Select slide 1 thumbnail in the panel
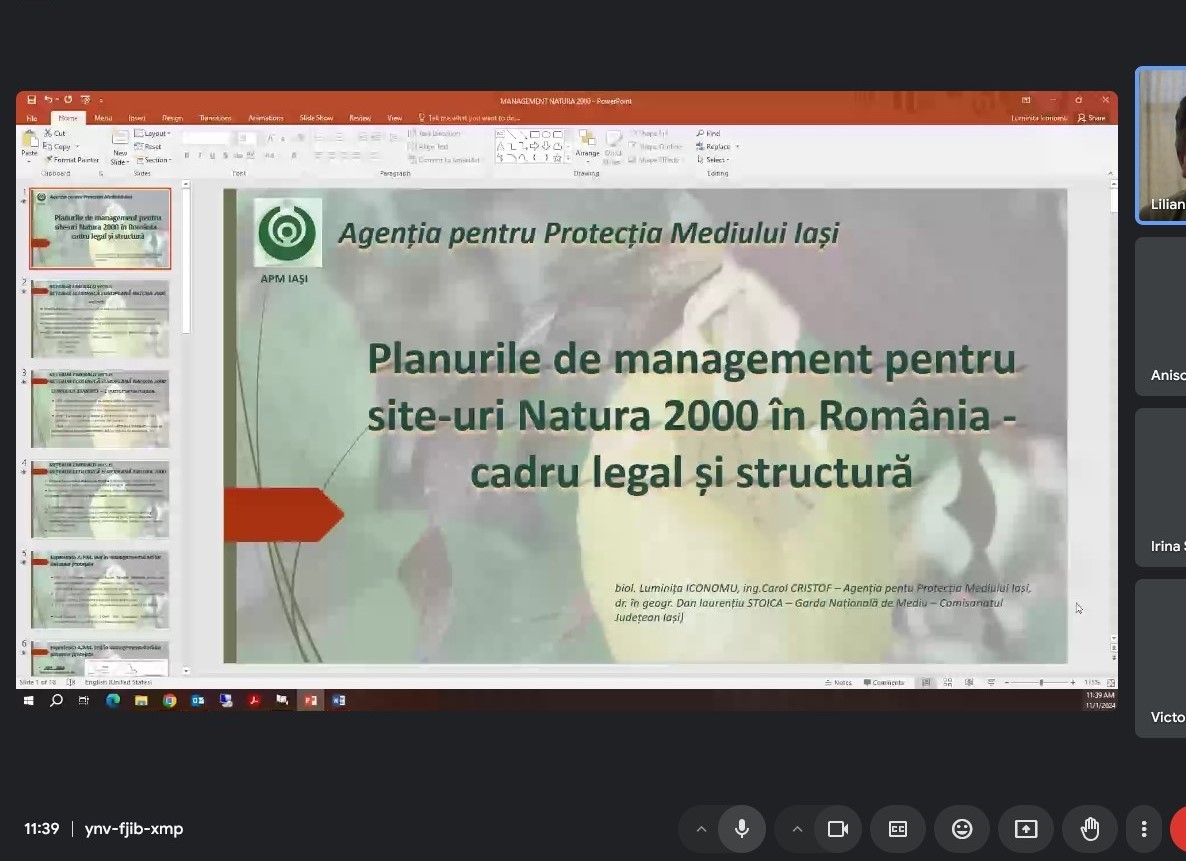 point(100,228)
